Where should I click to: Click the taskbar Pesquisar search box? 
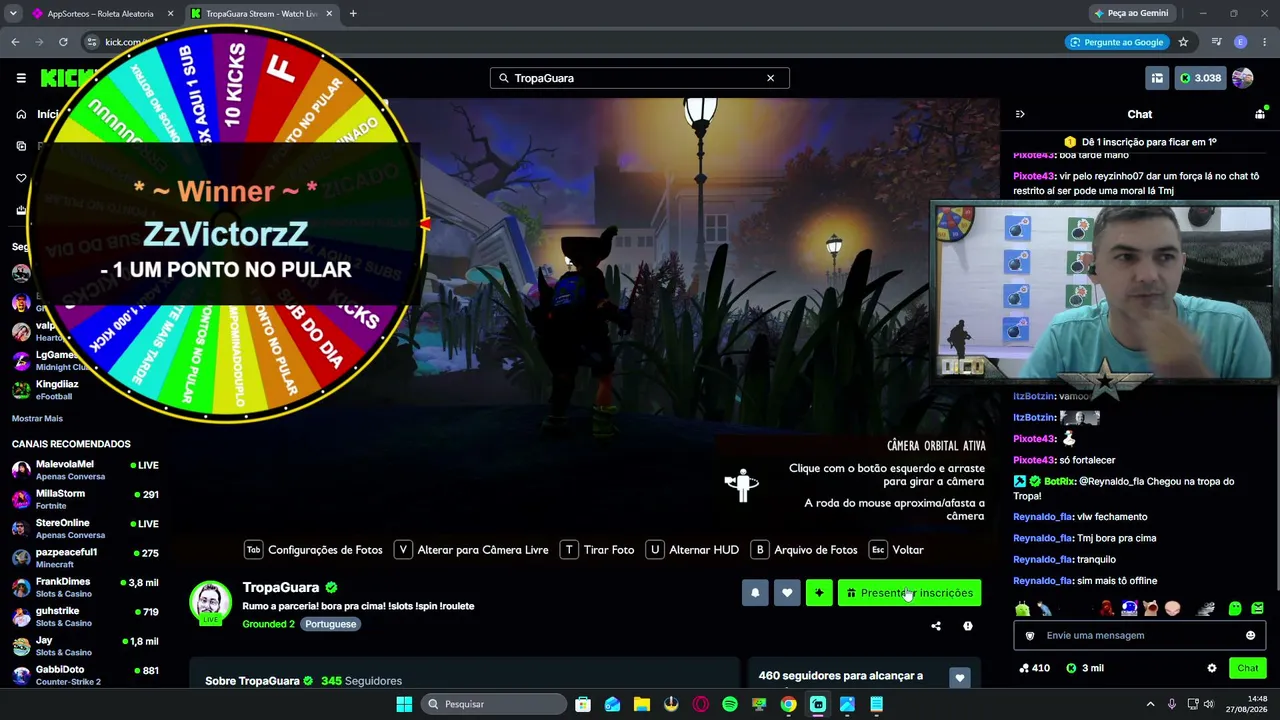(493, 704)
